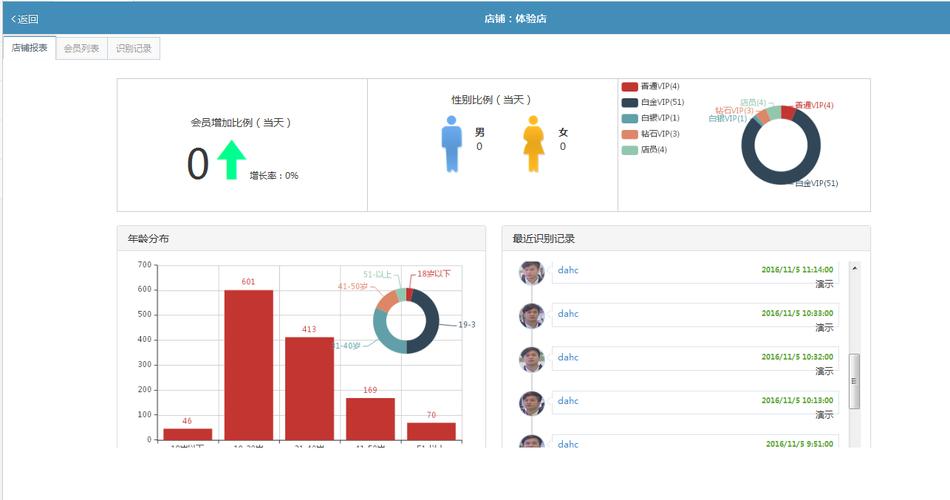Toggle the 白金VIP(51) dark legend swatch
Image resolution: width=950 pixels, height=500 pixels.
coord(629,102)
